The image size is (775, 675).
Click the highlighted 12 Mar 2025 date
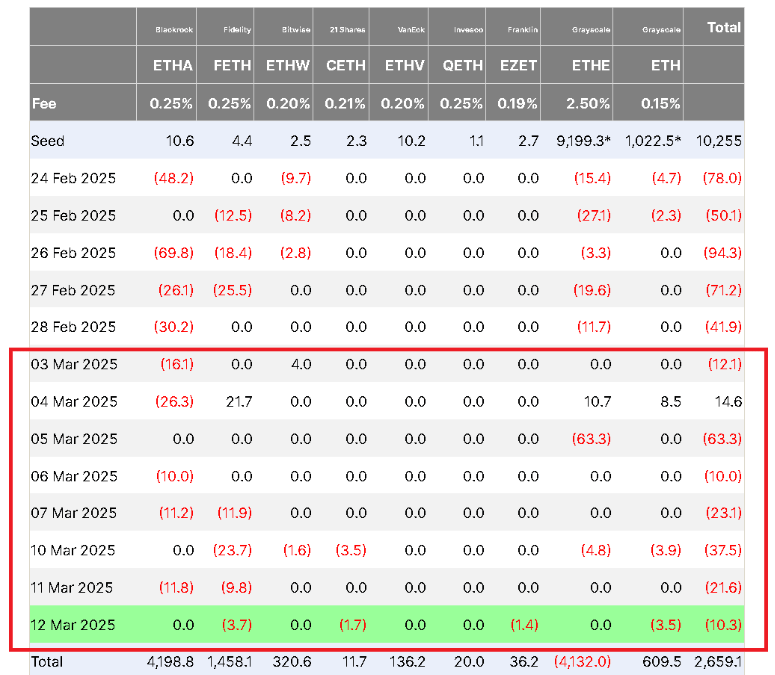point(73,625)
